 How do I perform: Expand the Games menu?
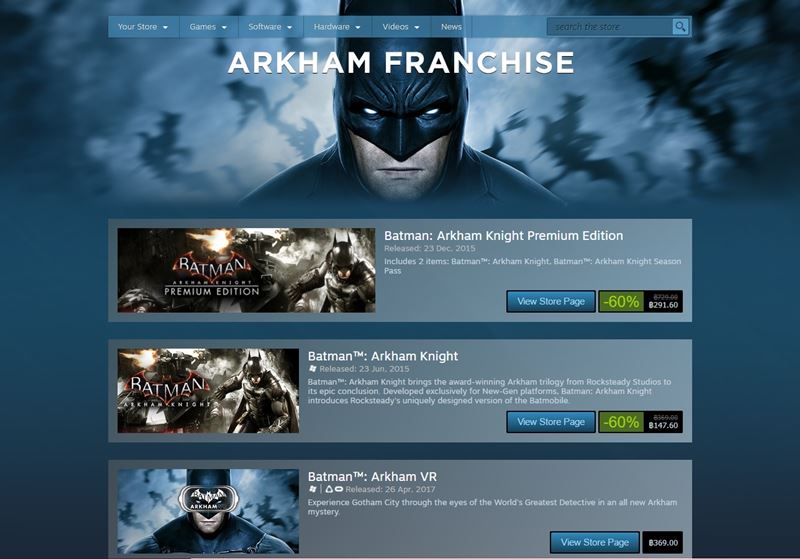pos(209,27)
